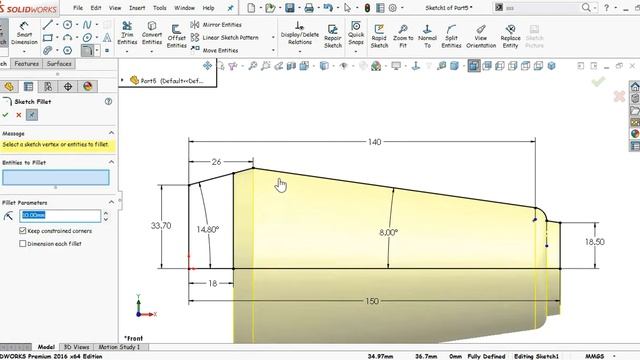The width and height of the screenshot is (640, 360).
Task: Open ConfigurationManager tab icon
Action: coord(48,87)
